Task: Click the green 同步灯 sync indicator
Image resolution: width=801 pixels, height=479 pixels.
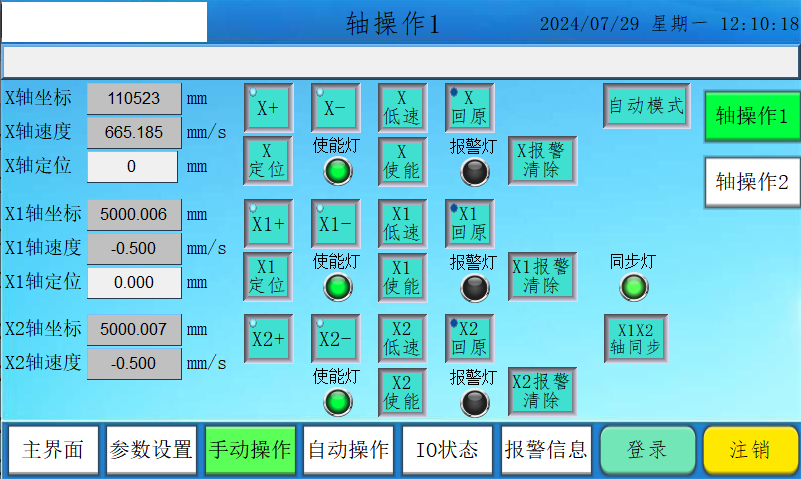Action: (x=633, y=288)
